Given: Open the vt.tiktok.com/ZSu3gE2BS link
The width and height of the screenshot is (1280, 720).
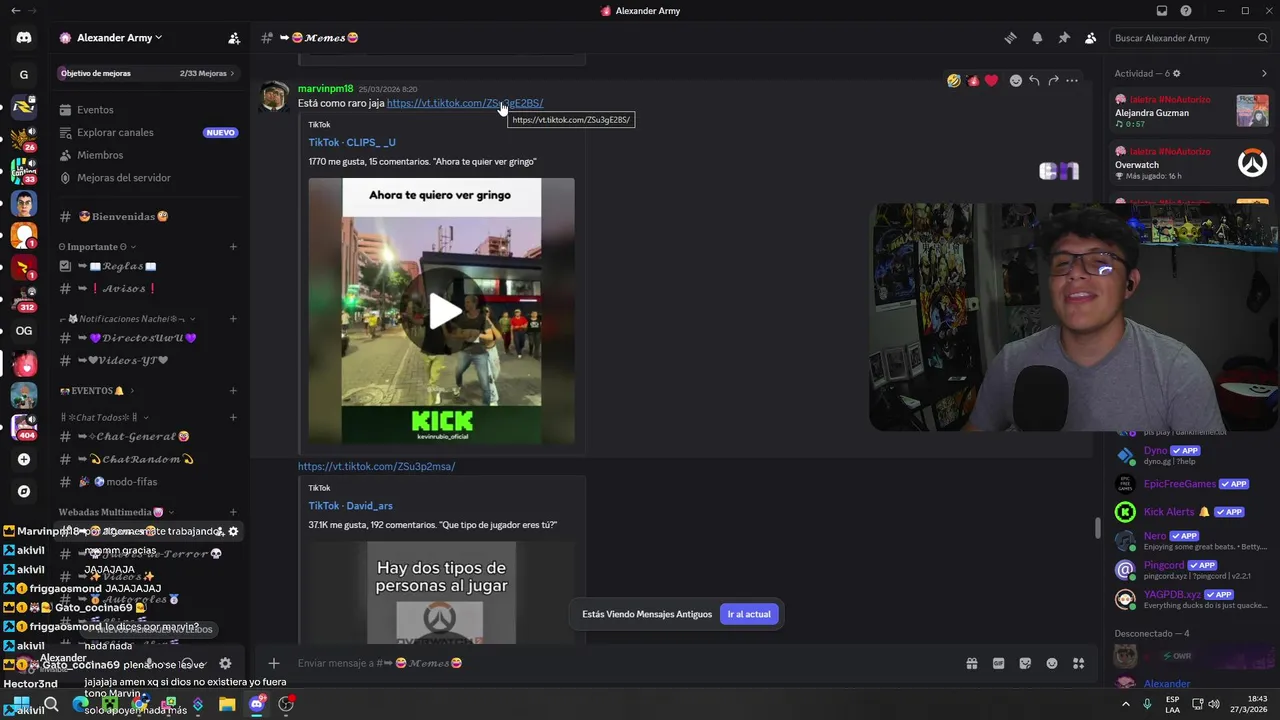Looking at the screenshot, I should (465, 103).
